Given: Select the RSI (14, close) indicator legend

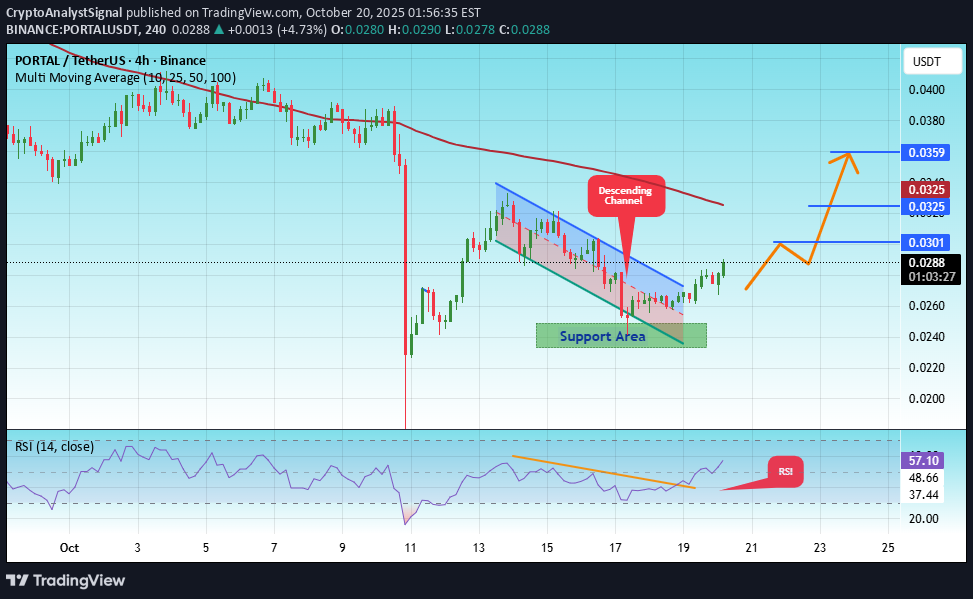Looking at the screenshot, I should [55, 446].
